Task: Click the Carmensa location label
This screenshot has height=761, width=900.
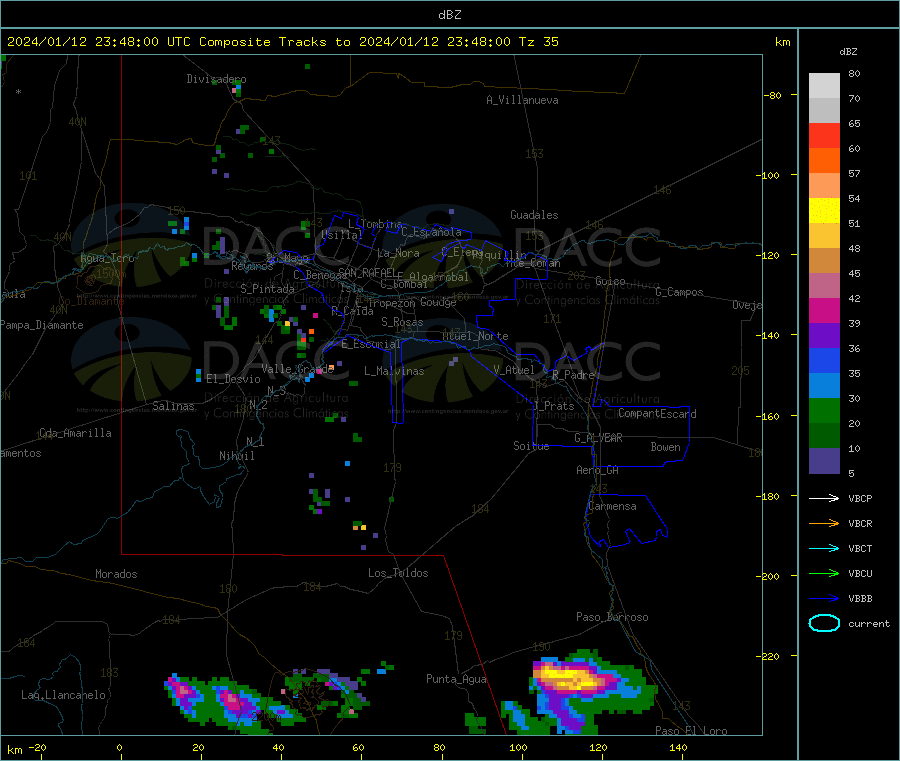Action: 612,506
